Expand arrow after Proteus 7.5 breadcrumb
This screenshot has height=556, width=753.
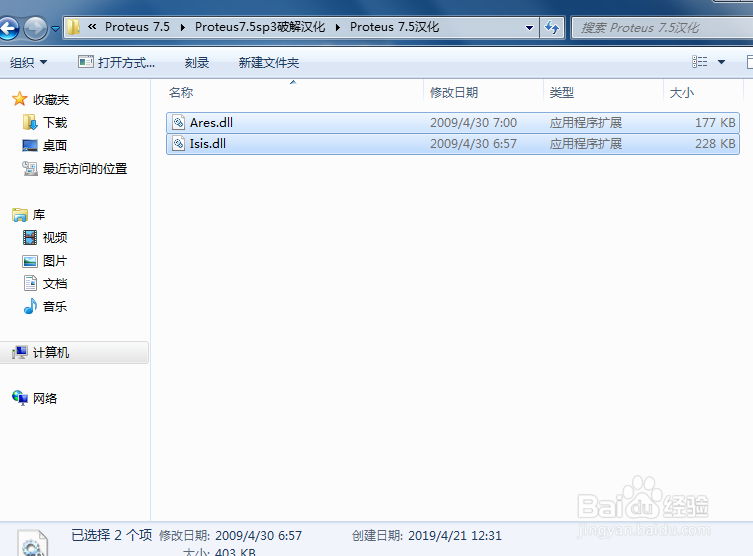coord(183,27)
